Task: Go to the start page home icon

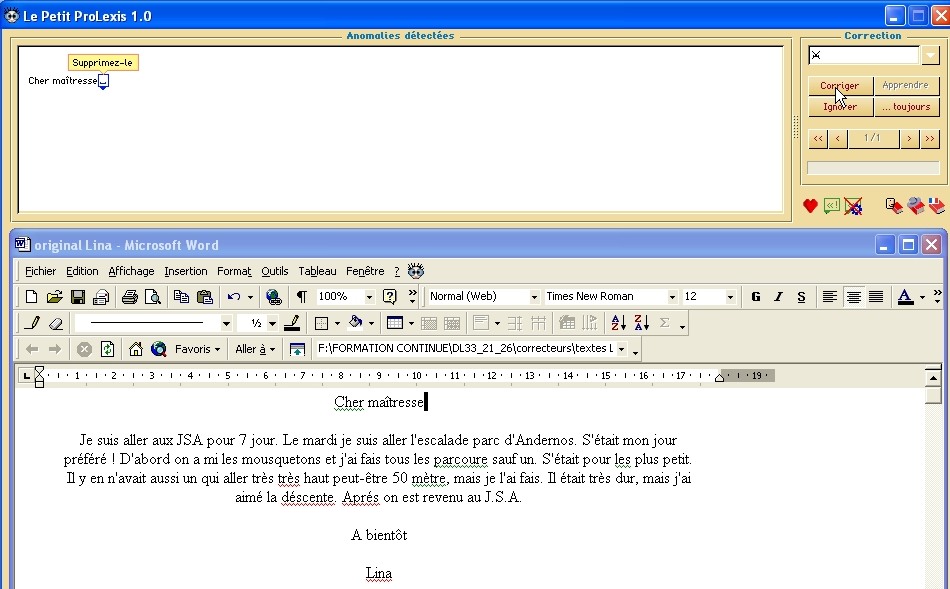Action: pos(136,349)
